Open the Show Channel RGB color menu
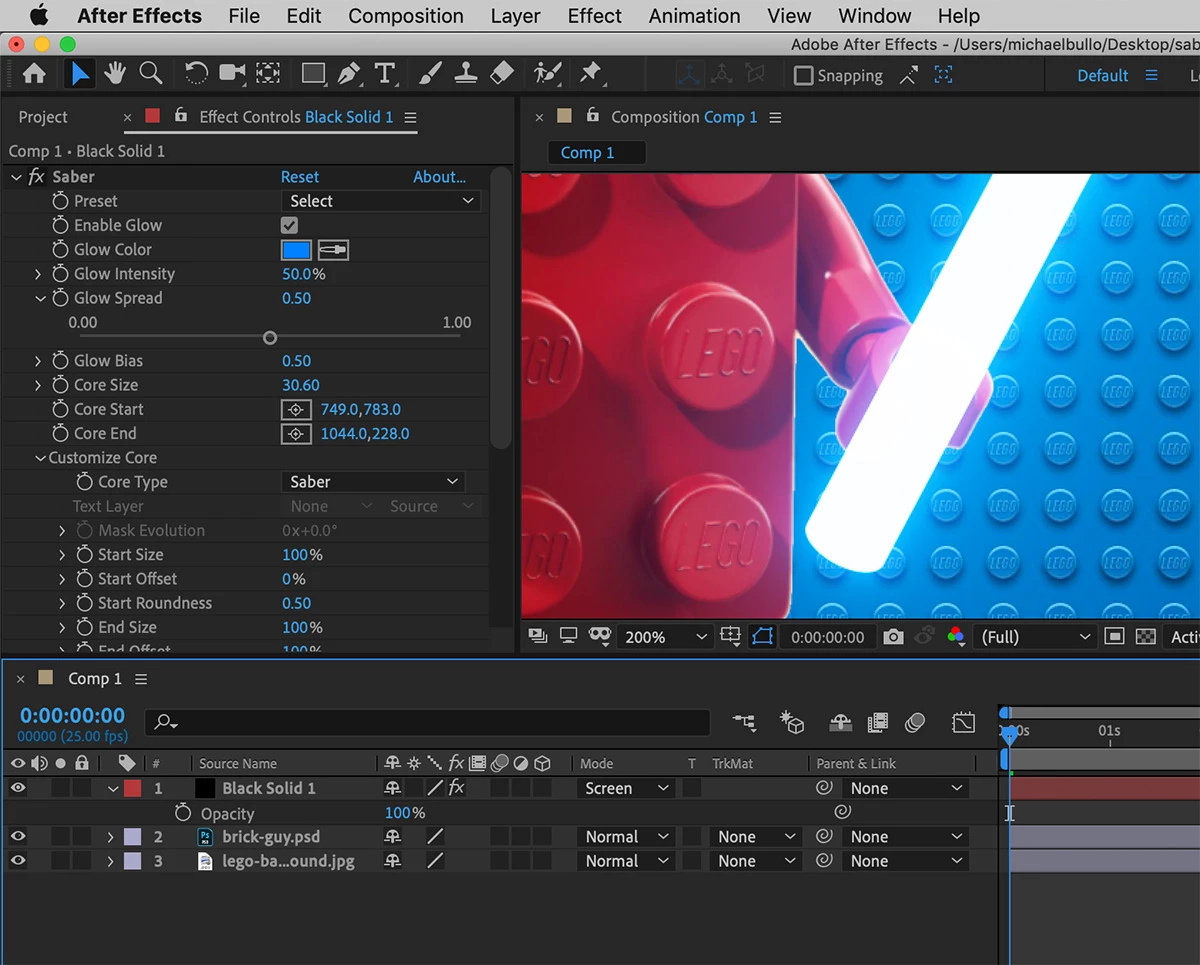 (x=956, y=636)
